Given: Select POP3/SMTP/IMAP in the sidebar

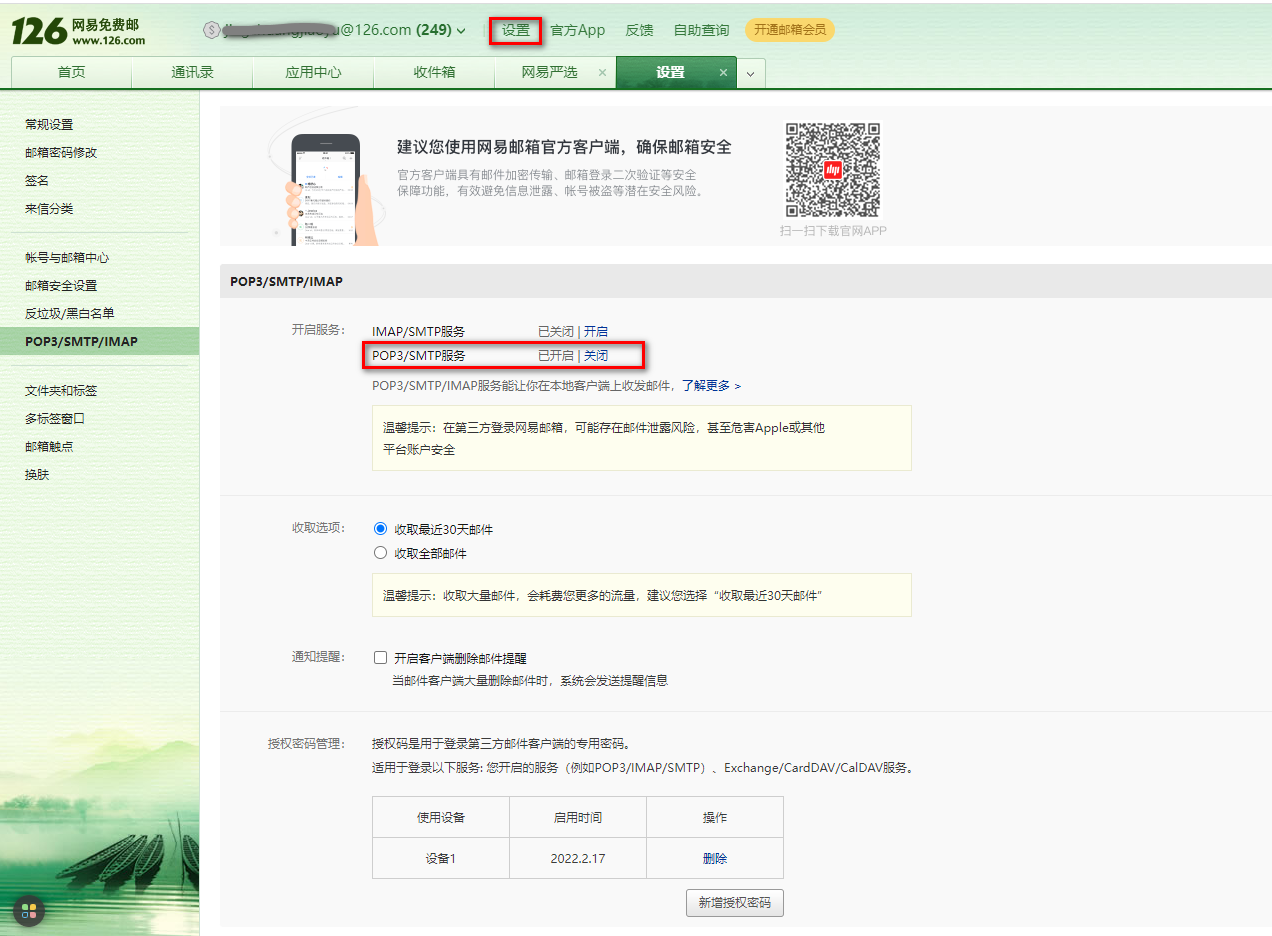Looking at the screenshot, I should click(x=99, y=341).
